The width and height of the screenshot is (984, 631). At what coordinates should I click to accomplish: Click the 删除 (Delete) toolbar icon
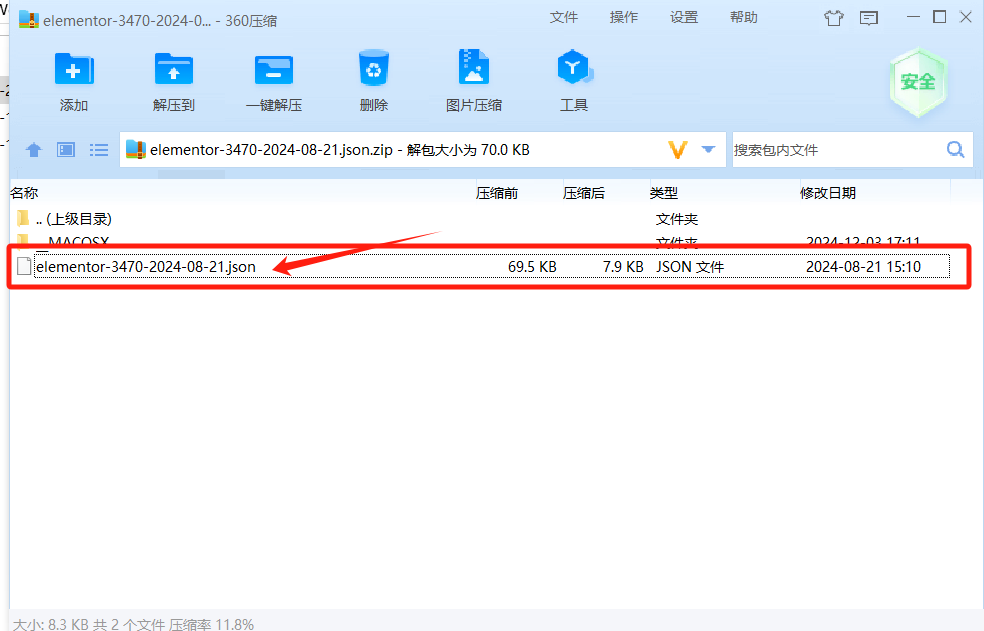[x=373, y=80]
